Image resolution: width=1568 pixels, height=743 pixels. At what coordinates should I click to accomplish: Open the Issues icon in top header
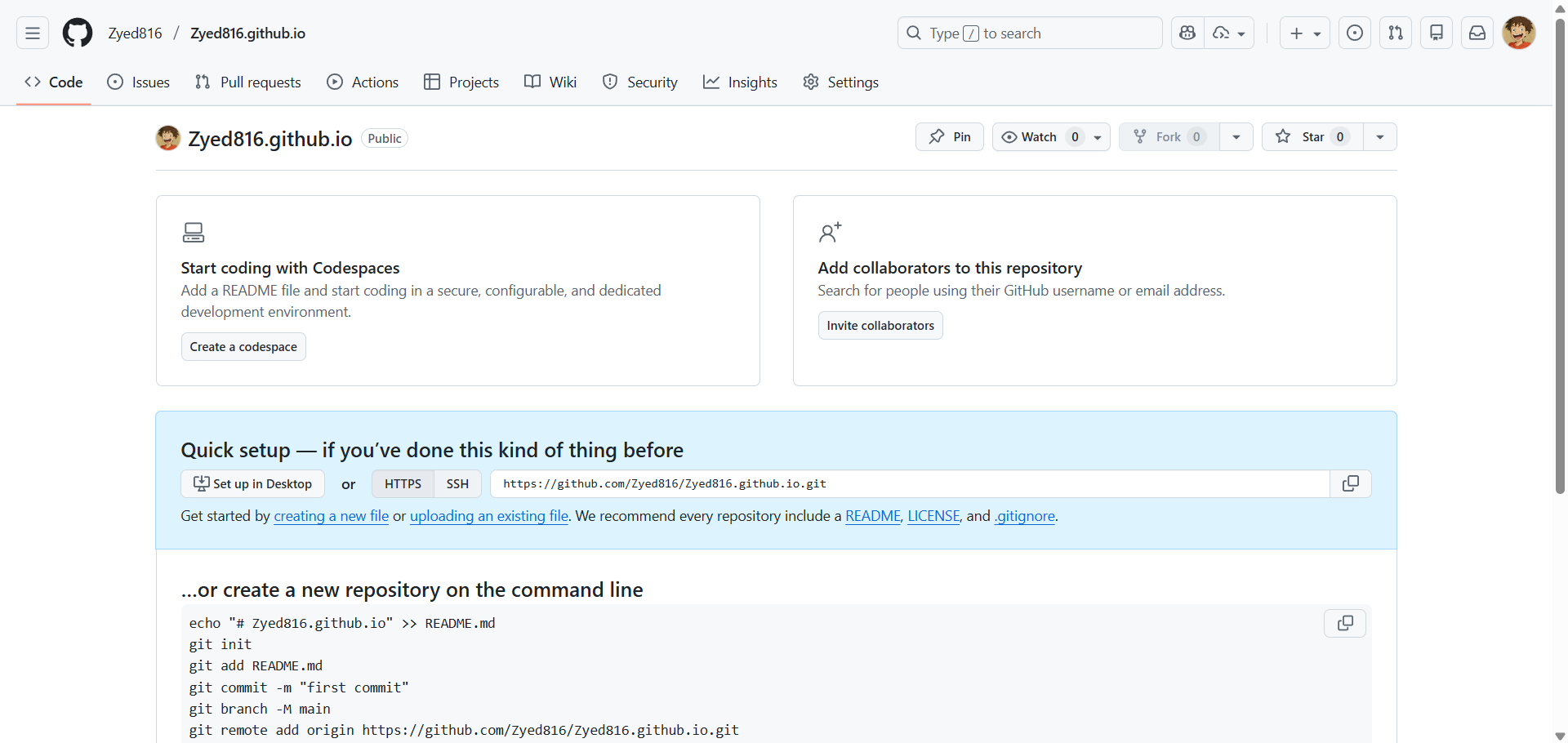1355,33
